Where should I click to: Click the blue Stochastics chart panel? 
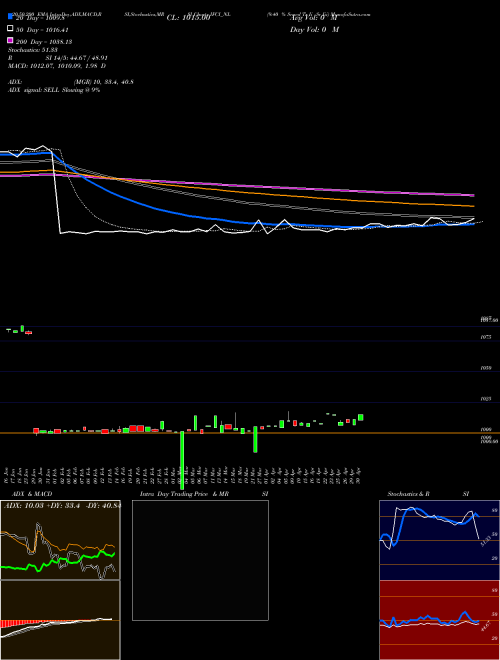point(439,540)
